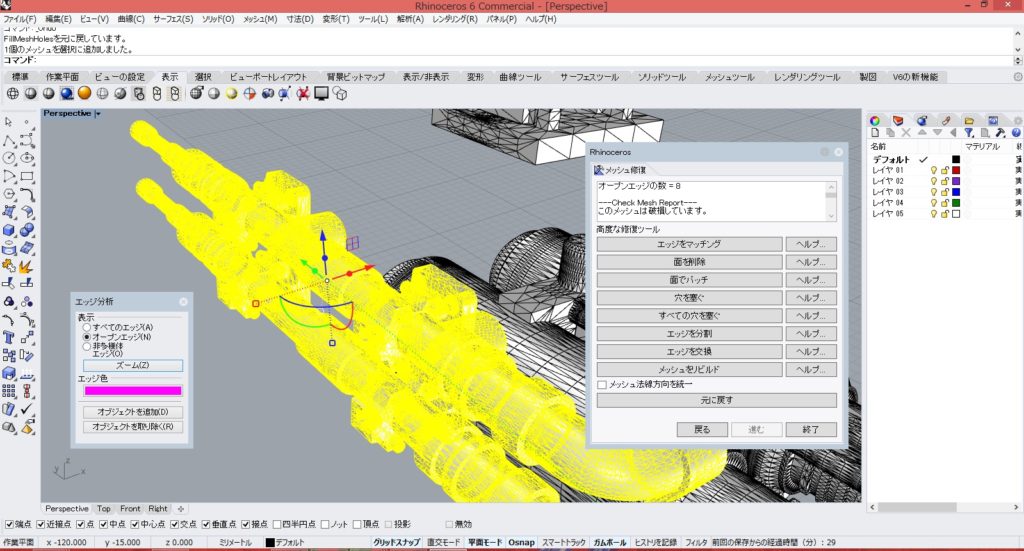Create a new layer with page icon
1024x551 pixels.
coord(874,133)
